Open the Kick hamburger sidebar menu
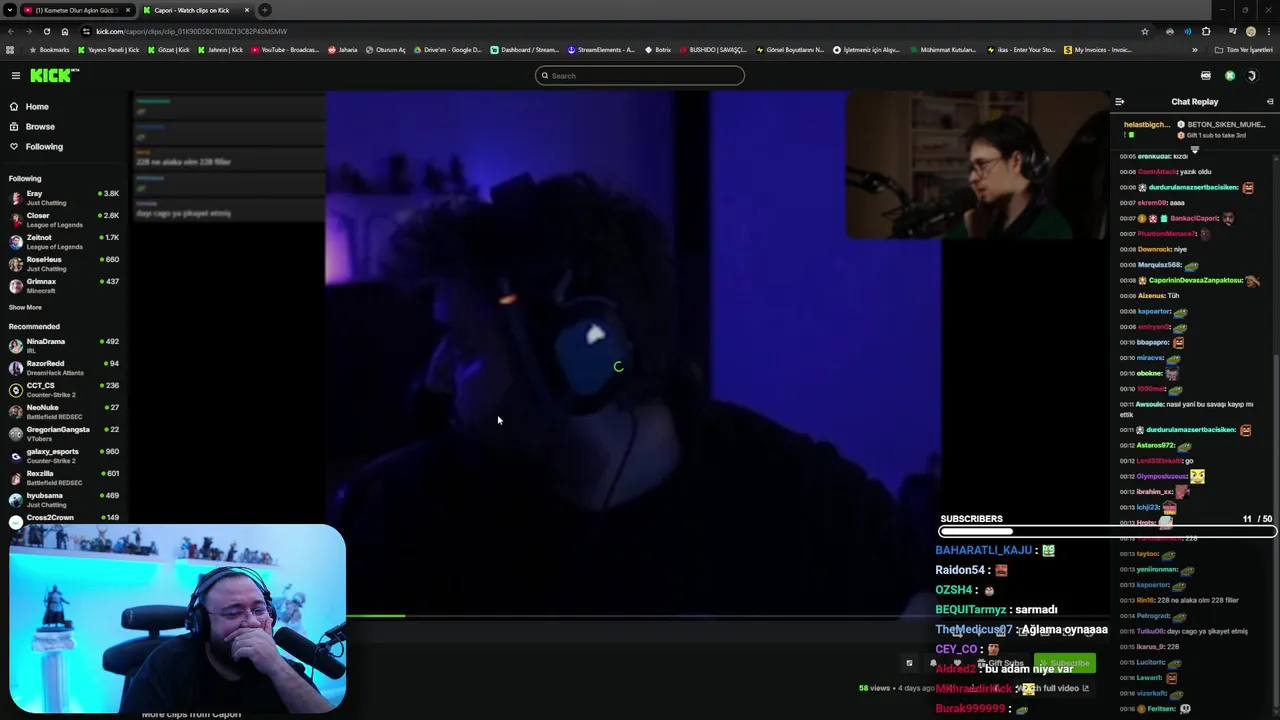The image size is (1280, 720). tap(15, 76)
